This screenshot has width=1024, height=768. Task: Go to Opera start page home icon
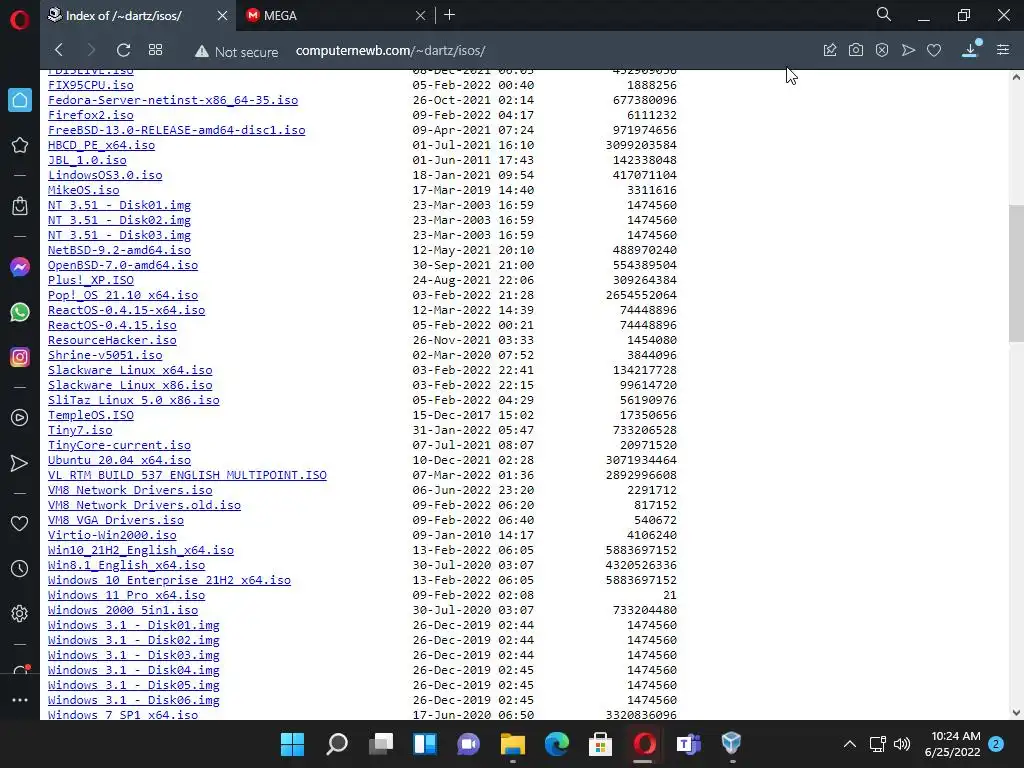(20, 100)
